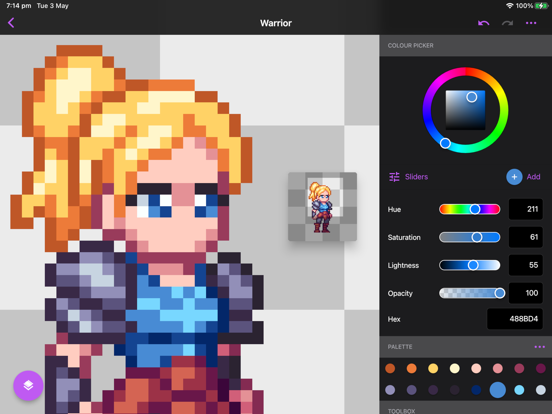This screenshot has height=414, width=552.
Task: Select the pale cream palette swatch
Action: click(x=454, y=368)
